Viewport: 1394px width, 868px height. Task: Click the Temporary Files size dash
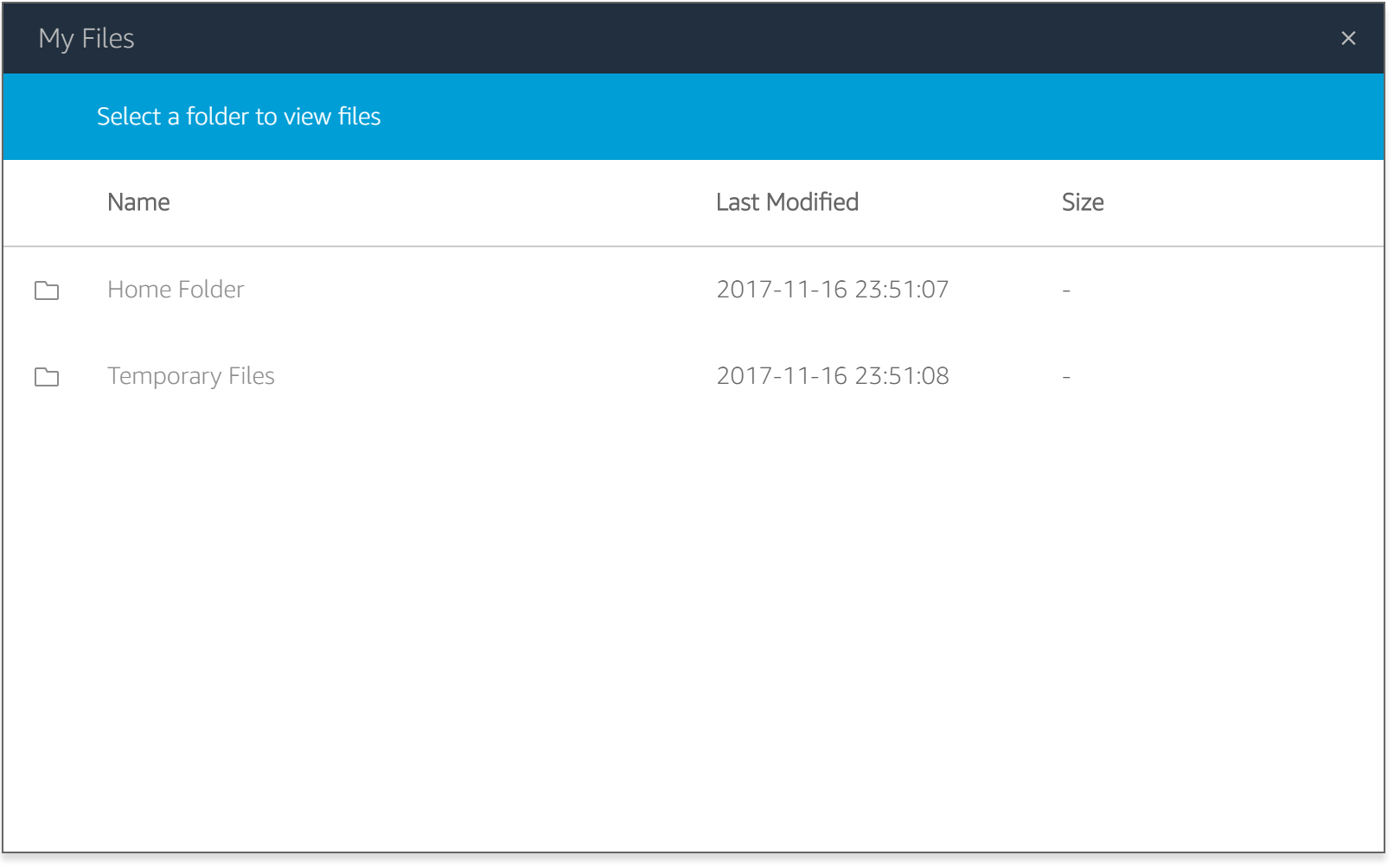pos(1066,377)
